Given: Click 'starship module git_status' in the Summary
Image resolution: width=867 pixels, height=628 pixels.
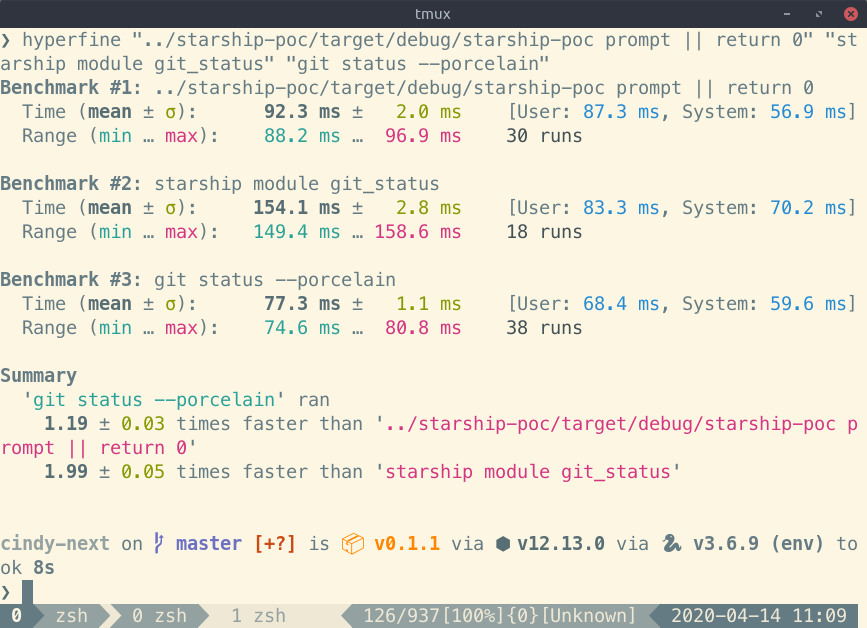Looking at the screenshot, I should 527,472.
